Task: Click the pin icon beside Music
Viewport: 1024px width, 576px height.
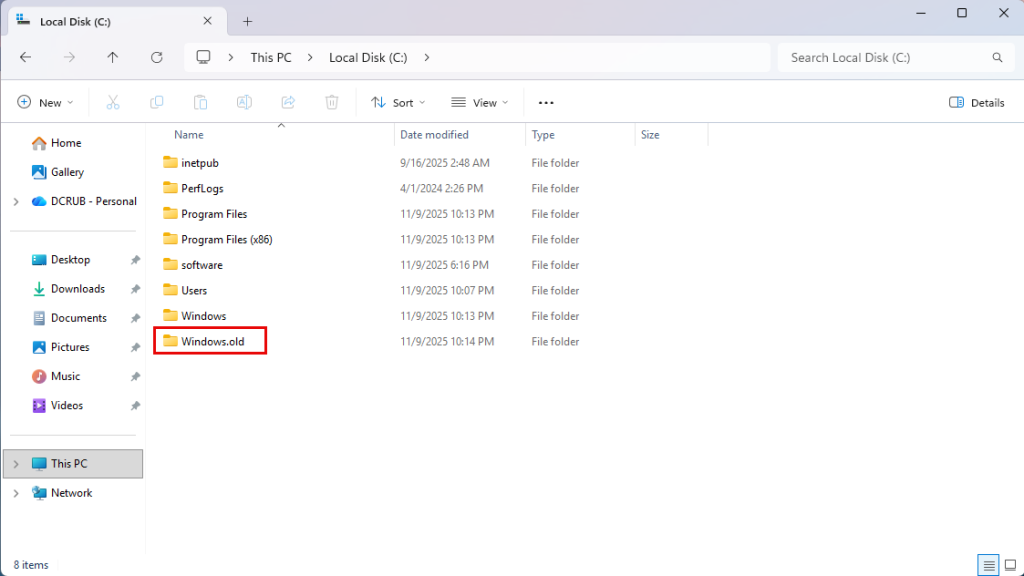Action: click(135, 377)
